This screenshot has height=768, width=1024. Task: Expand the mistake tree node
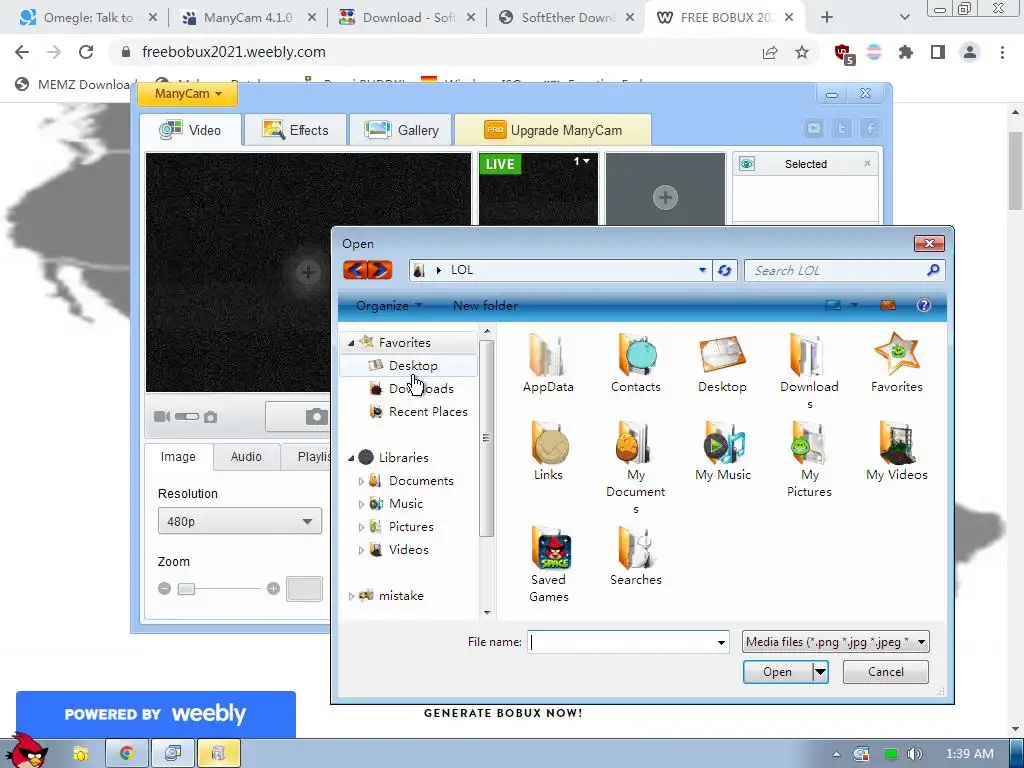coord(351,596)
